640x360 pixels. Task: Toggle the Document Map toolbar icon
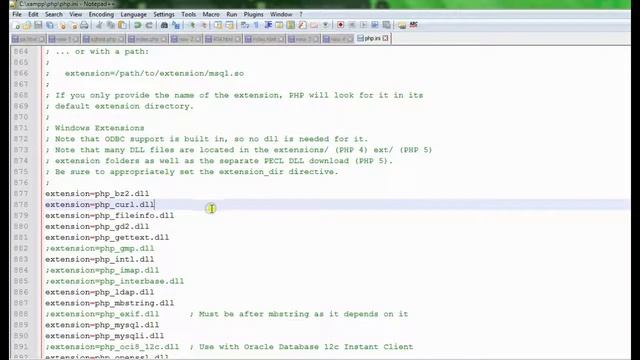[x=291, y=25]
